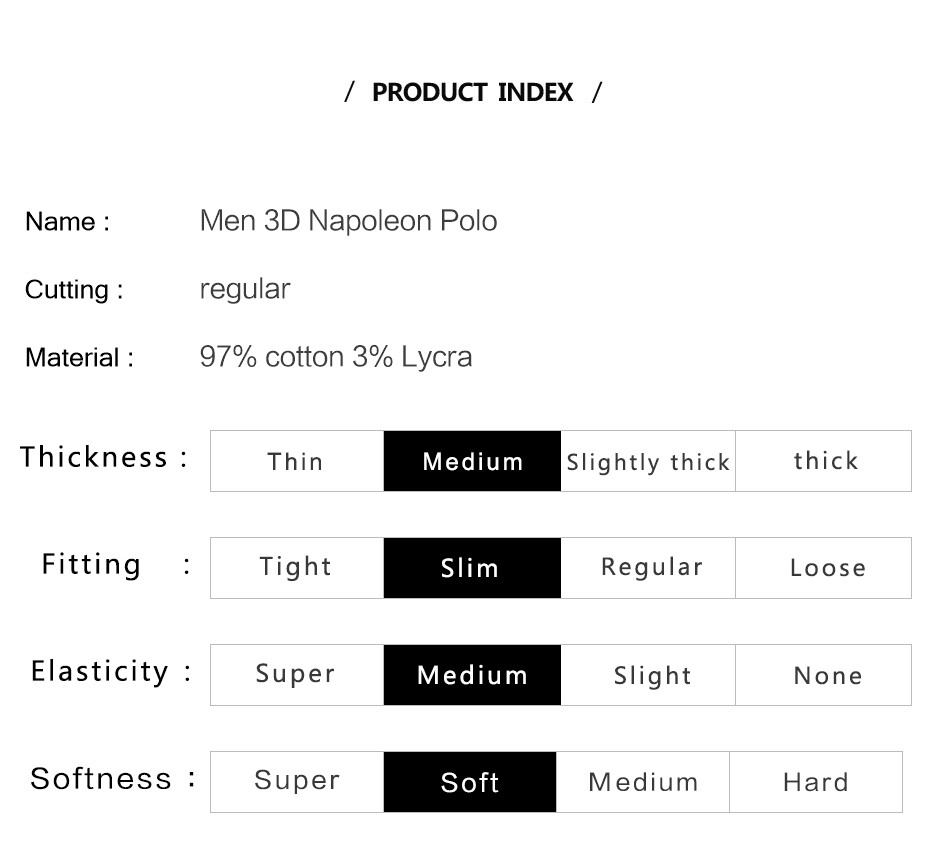Select Thin in the Thickness row
The image size is (930, 856).
[x=296, y=461]
